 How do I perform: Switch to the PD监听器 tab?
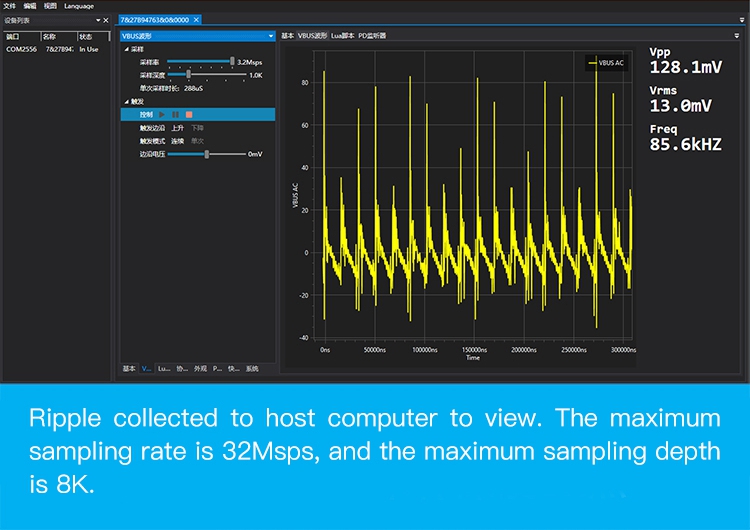[x=372, y=35]
